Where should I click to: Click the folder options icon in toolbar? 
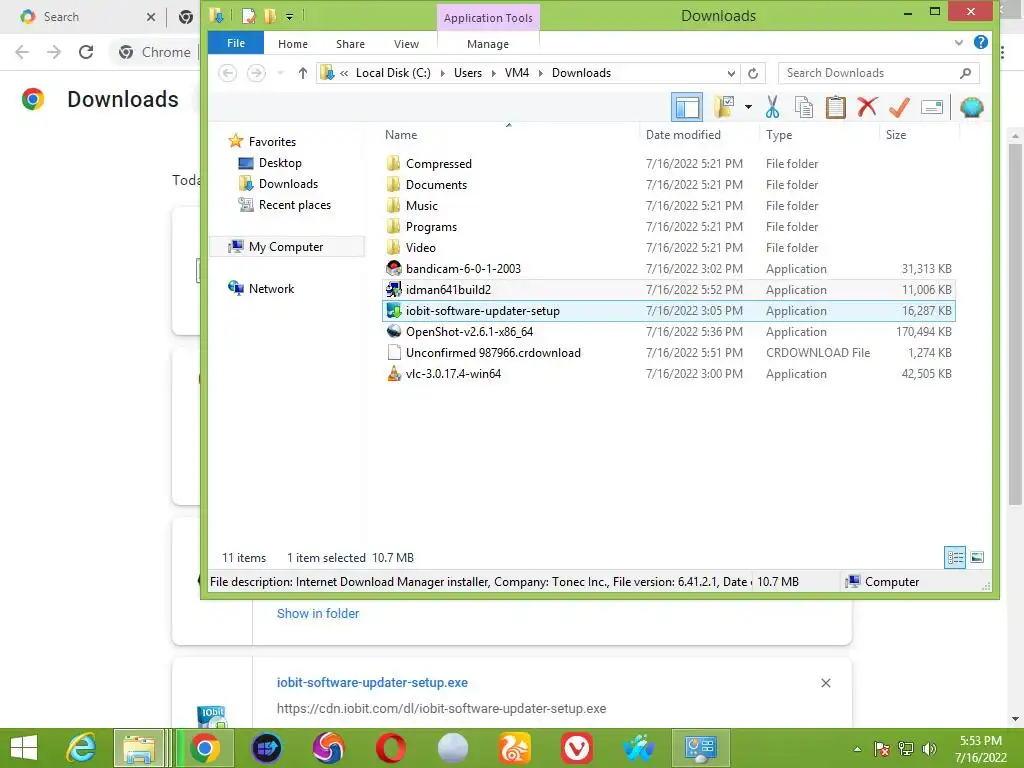click(x=724, y=107)
